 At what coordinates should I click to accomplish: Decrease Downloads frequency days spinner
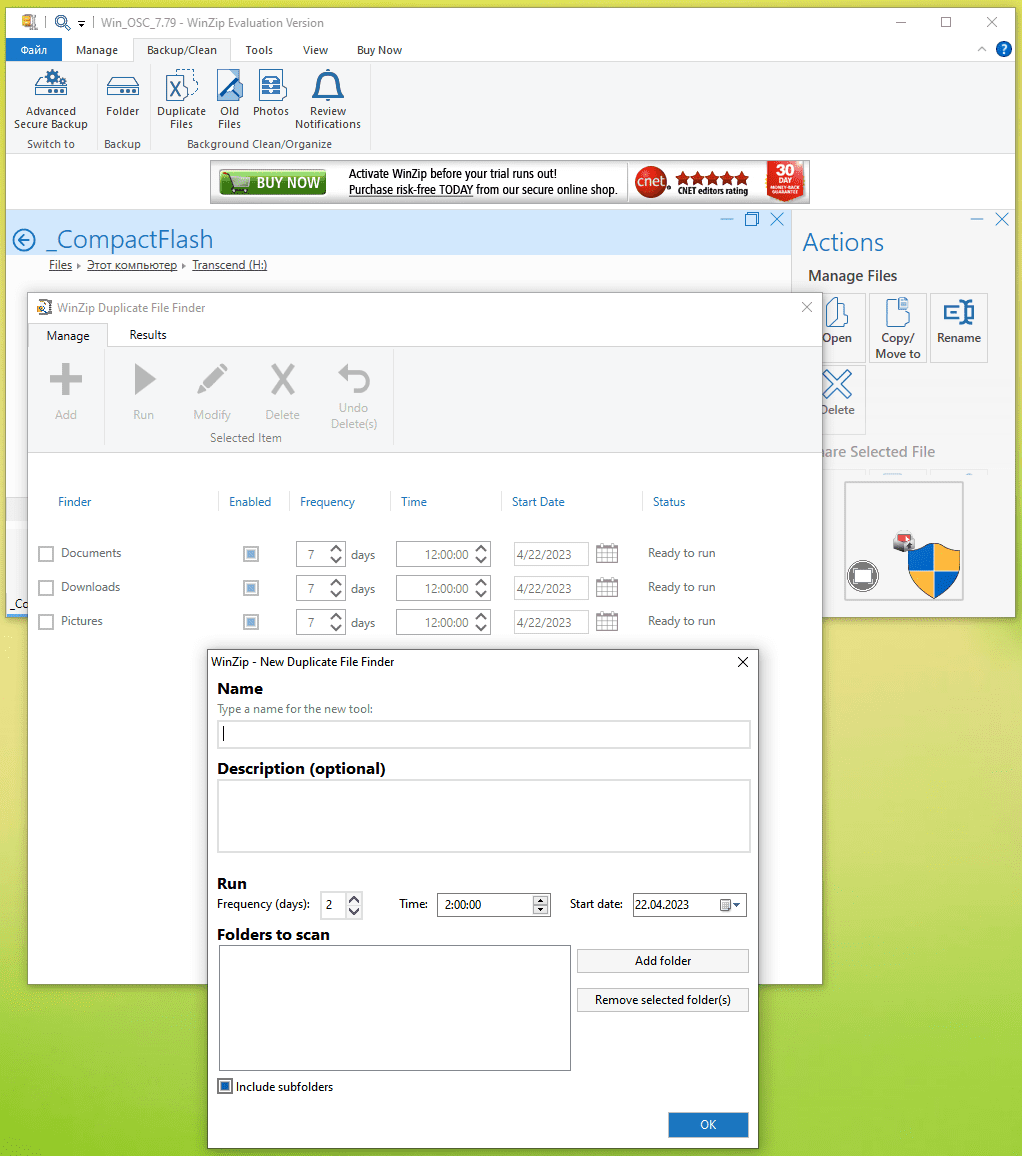(x=336, y=593)
